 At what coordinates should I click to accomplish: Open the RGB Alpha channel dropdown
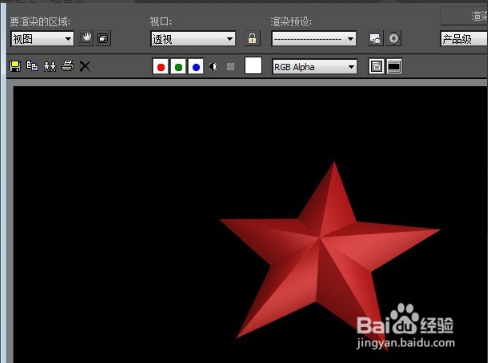[x=314, y=67]
